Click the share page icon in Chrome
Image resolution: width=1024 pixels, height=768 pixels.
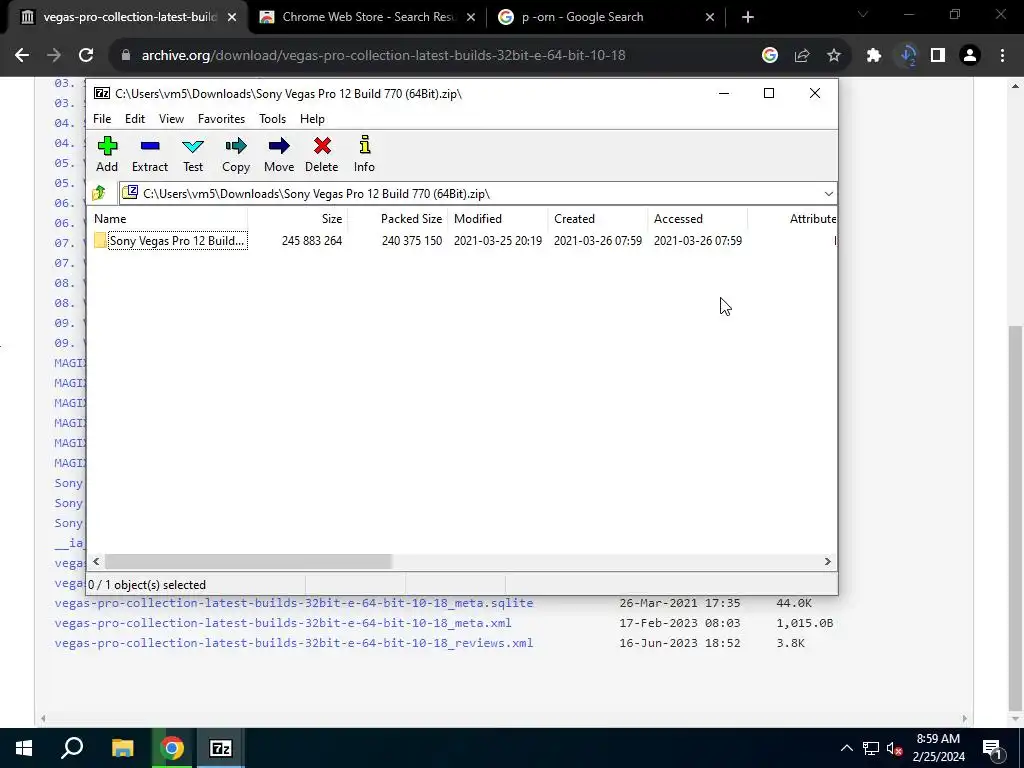[802, 56]
